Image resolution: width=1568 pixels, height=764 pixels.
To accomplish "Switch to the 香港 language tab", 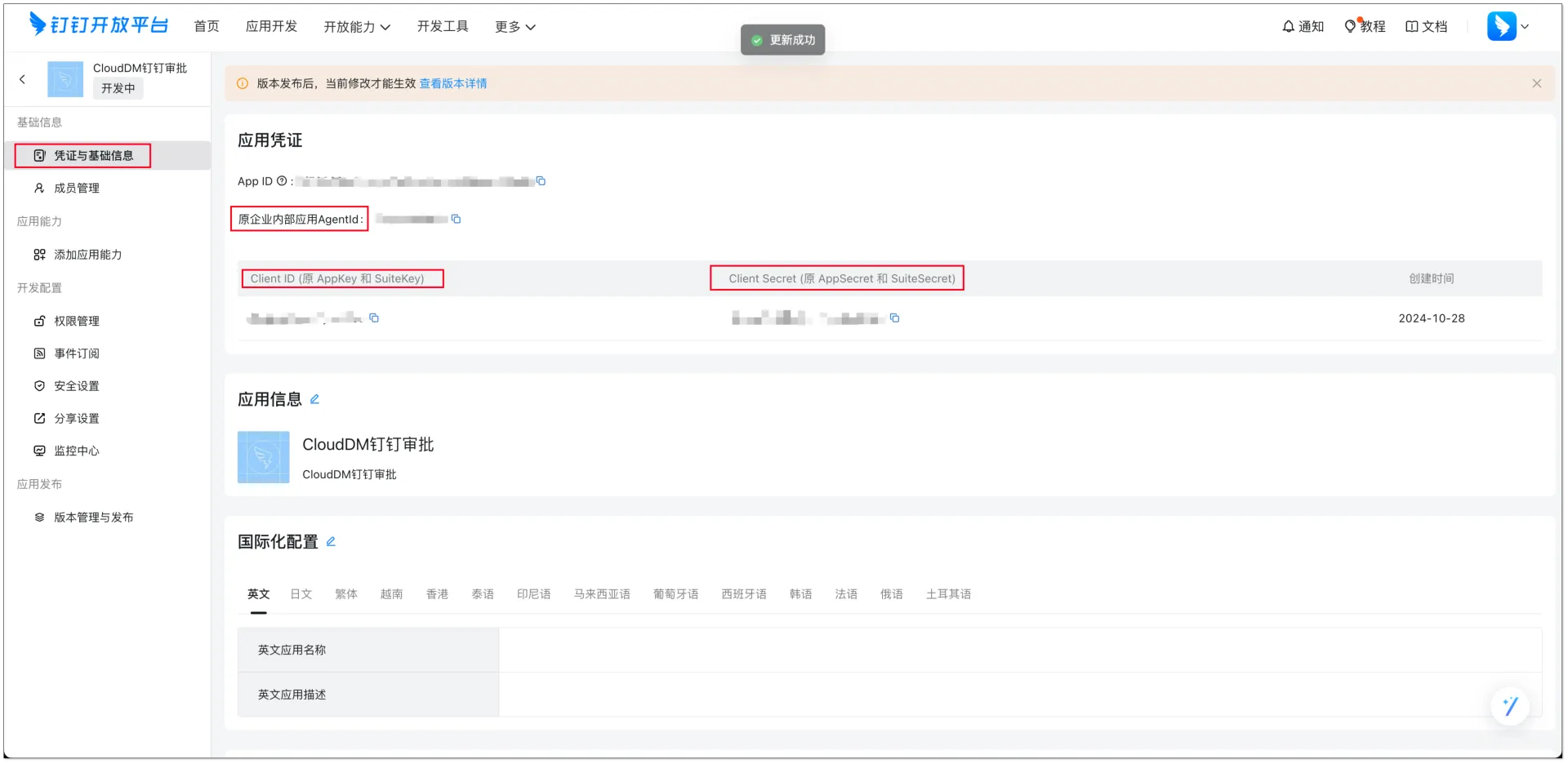I will coord(437,594).
